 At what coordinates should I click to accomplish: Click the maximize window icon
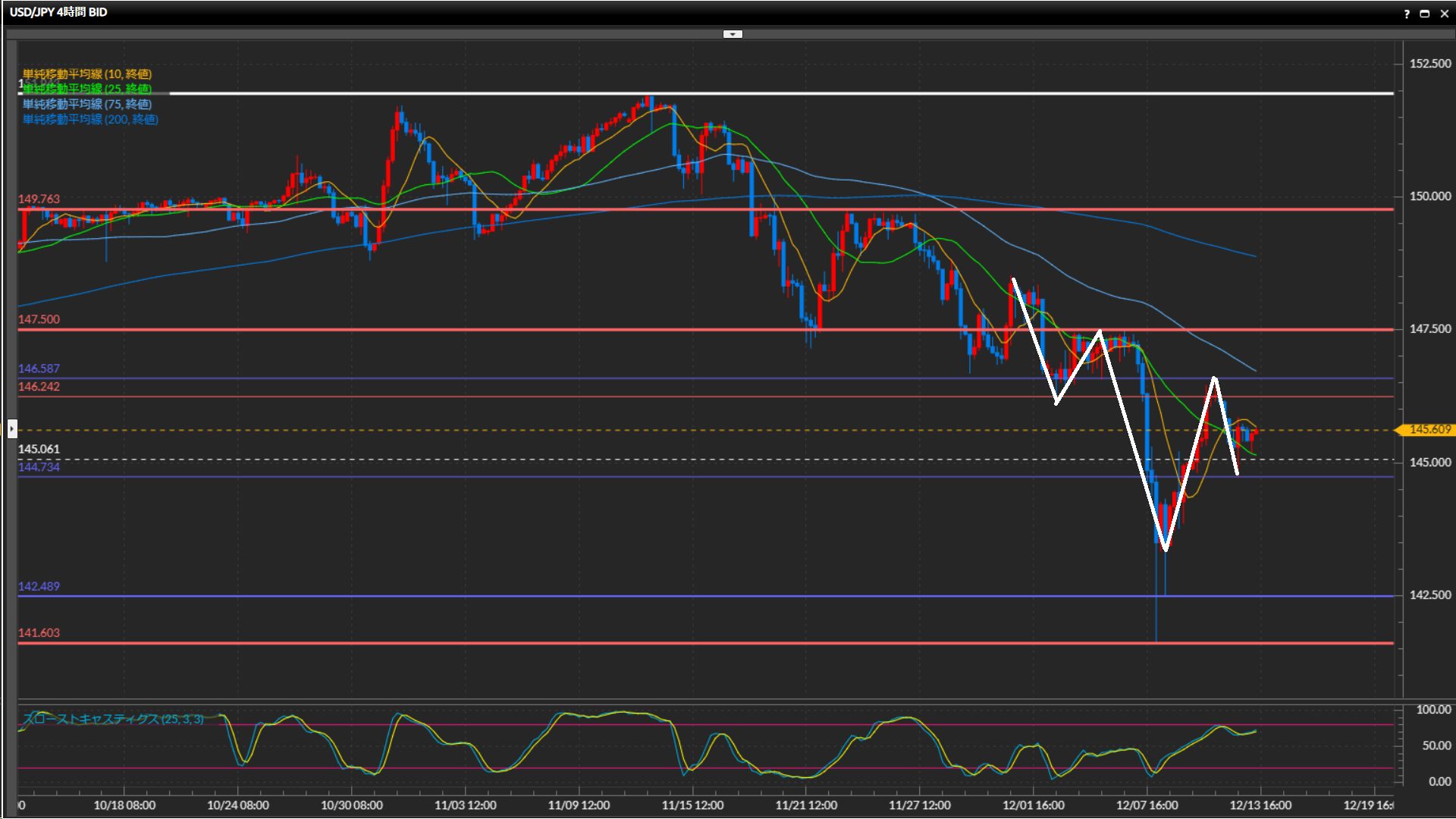tap(1425, 14)
